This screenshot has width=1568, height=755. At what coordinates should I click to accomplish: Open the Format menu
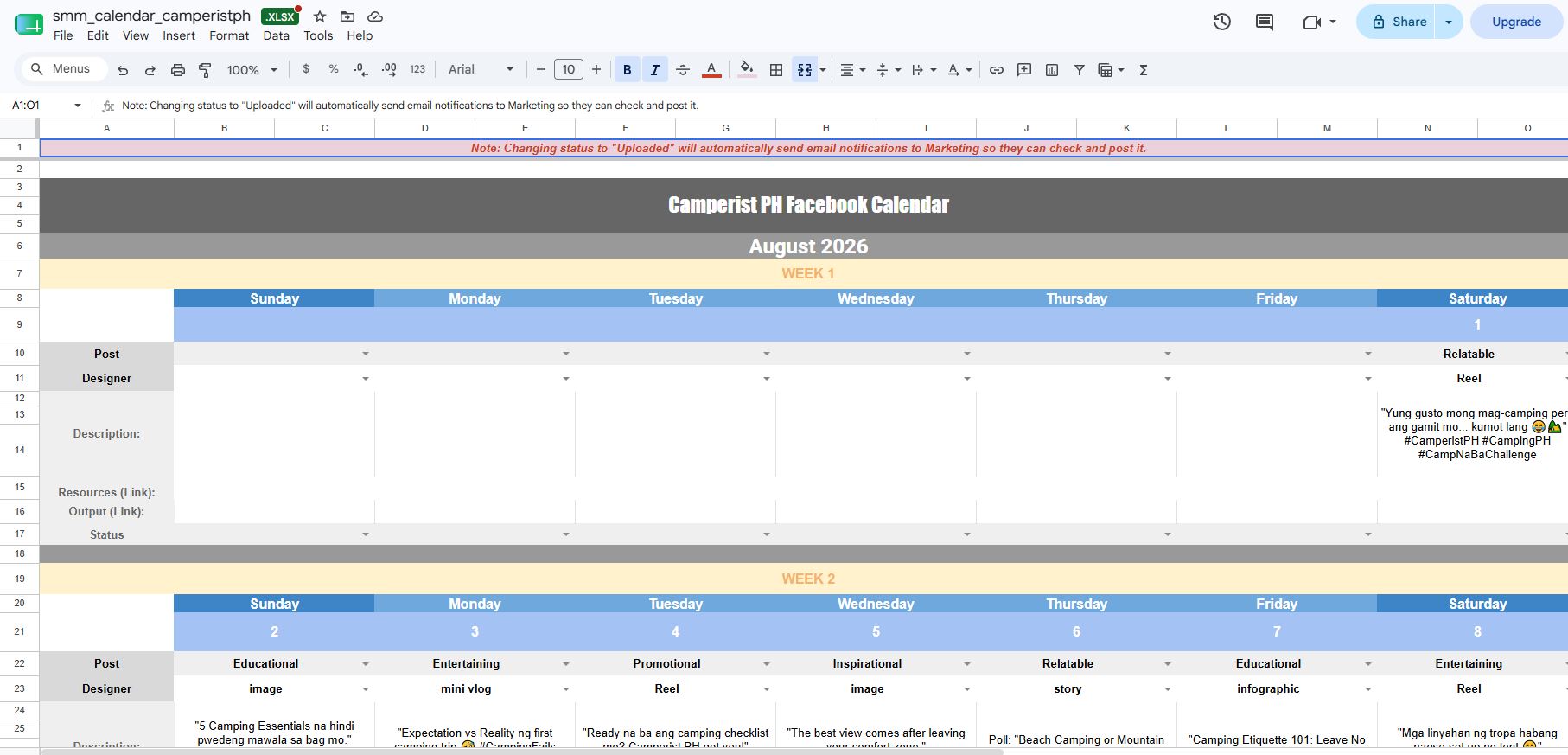pyautogui.click(x=229, y=35)
